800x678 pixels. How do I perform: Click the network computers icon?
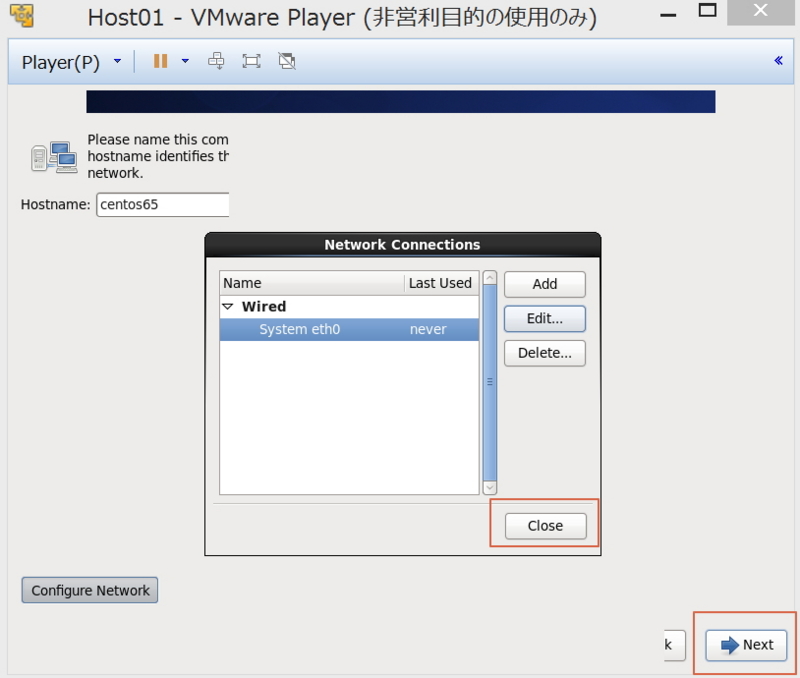(54, 157)
